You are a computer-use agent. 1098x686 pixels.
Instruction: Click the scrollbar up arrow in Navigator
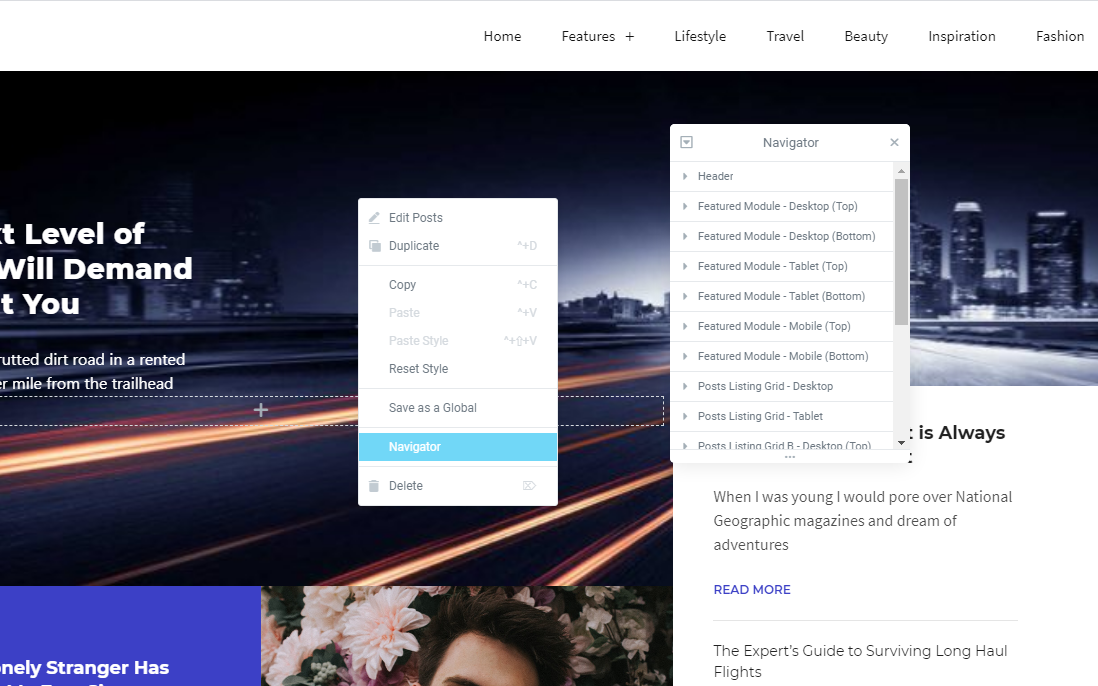(901, 171)
